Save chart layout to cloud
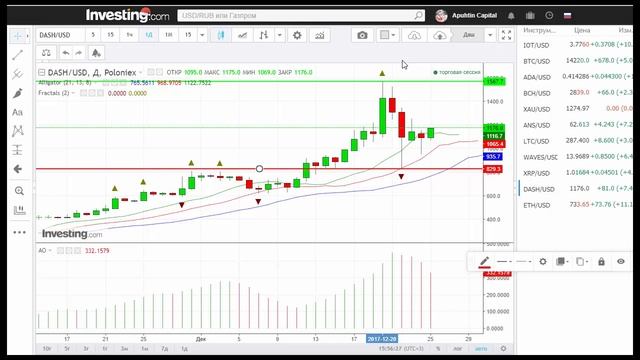This screenshot has height=360, width=640. (x=440, y=35)
